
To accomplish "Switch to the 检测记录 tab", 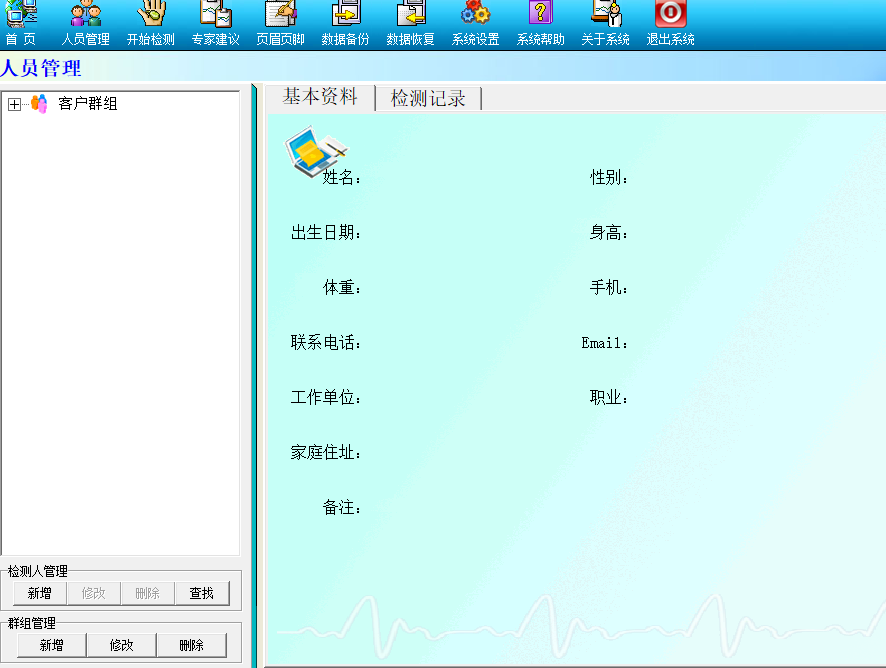I will pyautogui.click(x=428, y=98).
